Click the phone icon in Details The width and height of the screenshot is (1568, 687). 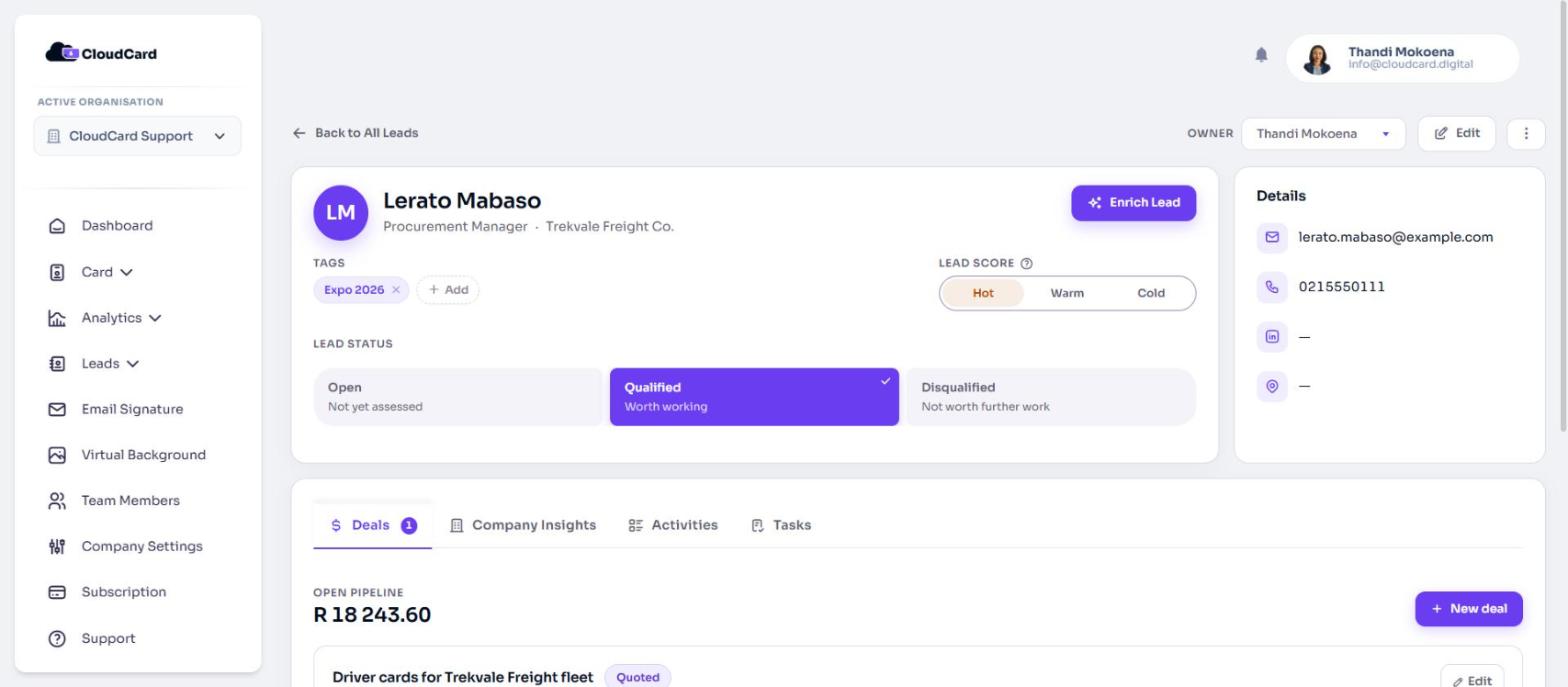[1272, 287]
